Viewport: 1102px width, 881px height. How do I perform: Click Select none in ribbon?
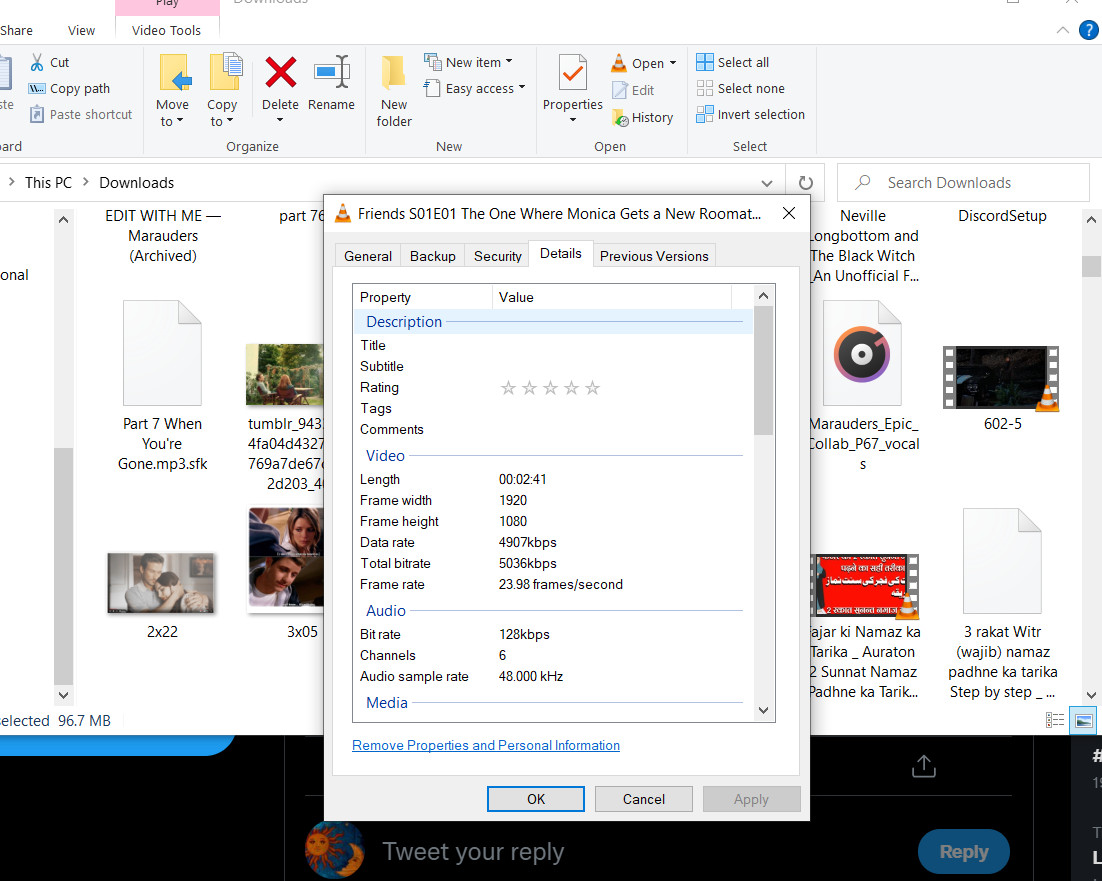(x=740, y=88)
